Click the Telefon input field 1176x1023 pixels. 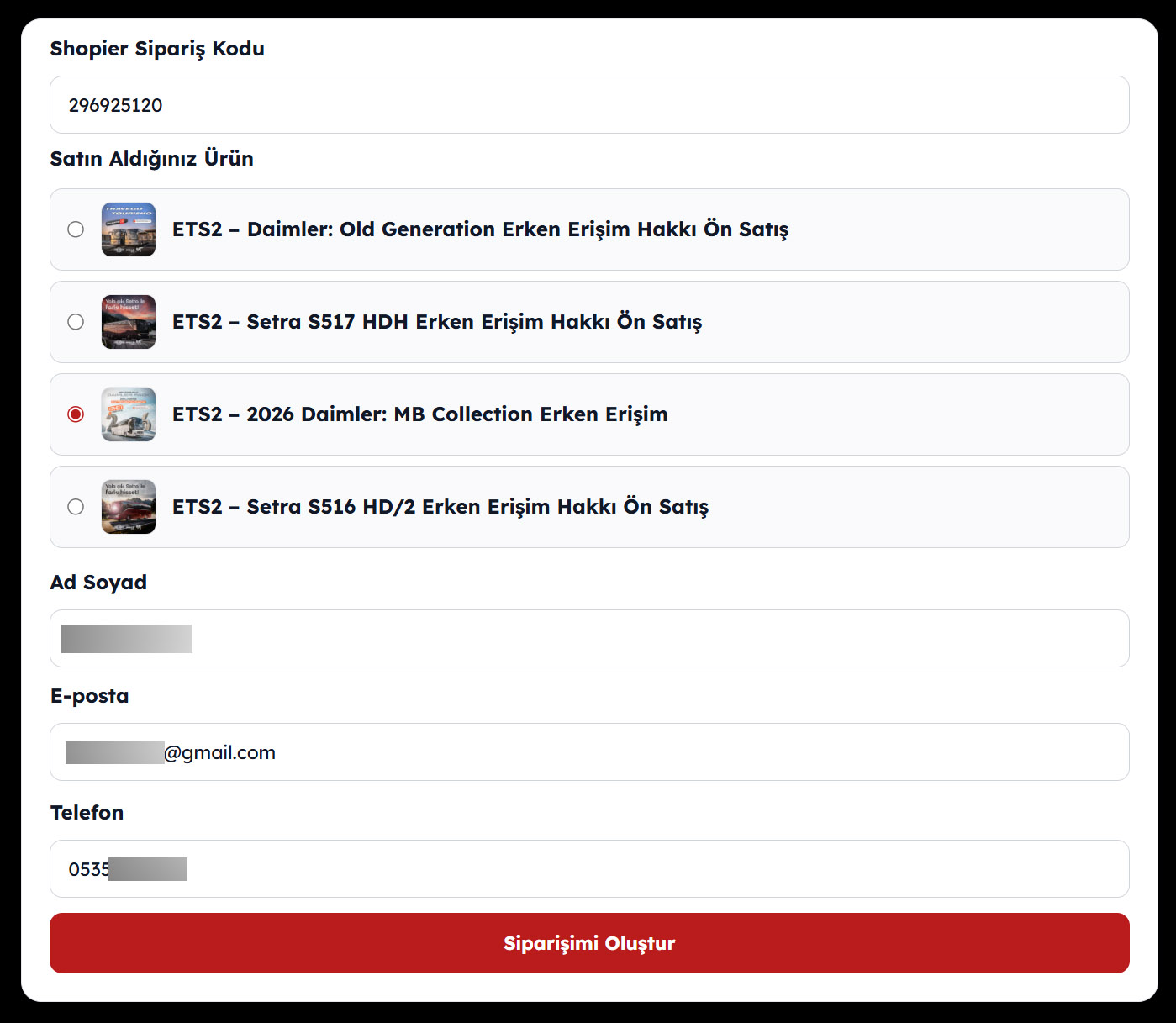[x=589, y=869]
